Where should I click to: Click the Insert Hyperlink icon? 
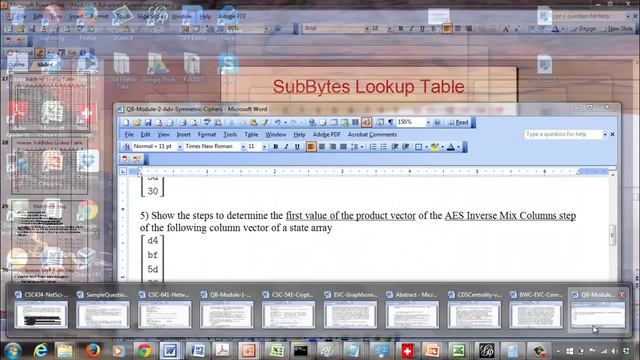tap(312, 122)
